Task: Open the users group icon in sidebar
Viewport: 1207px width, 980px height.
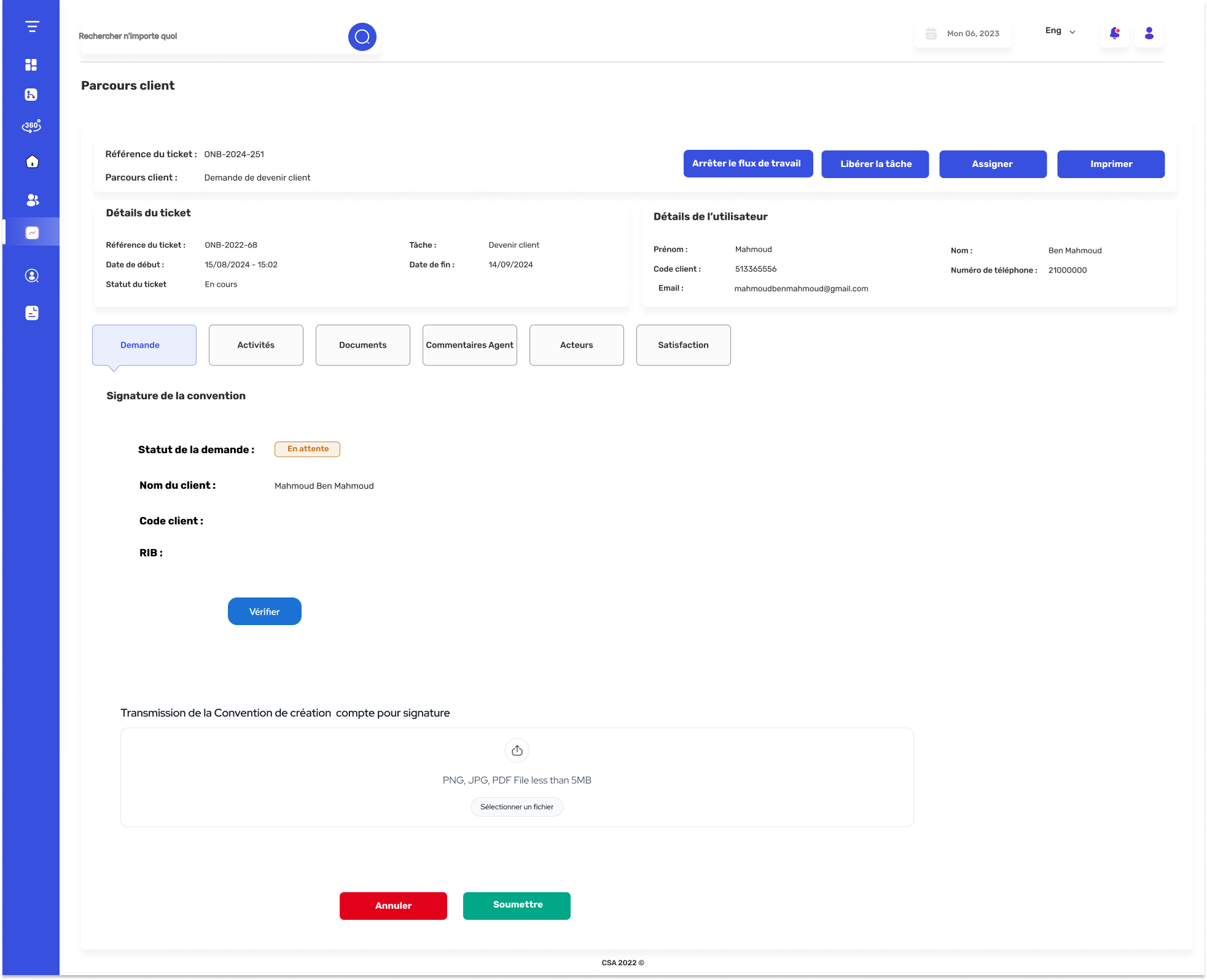Action: click(33, 200)
